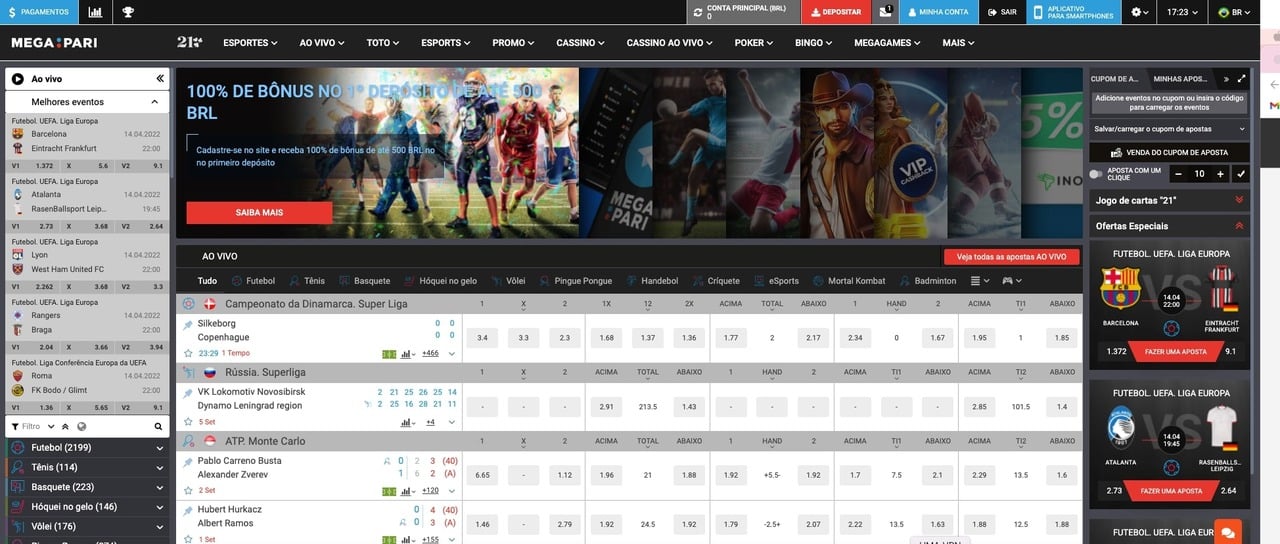1280x544 pixels.
Task: Click Venda do cupom de aposta button
Action: click(1170, 152)
